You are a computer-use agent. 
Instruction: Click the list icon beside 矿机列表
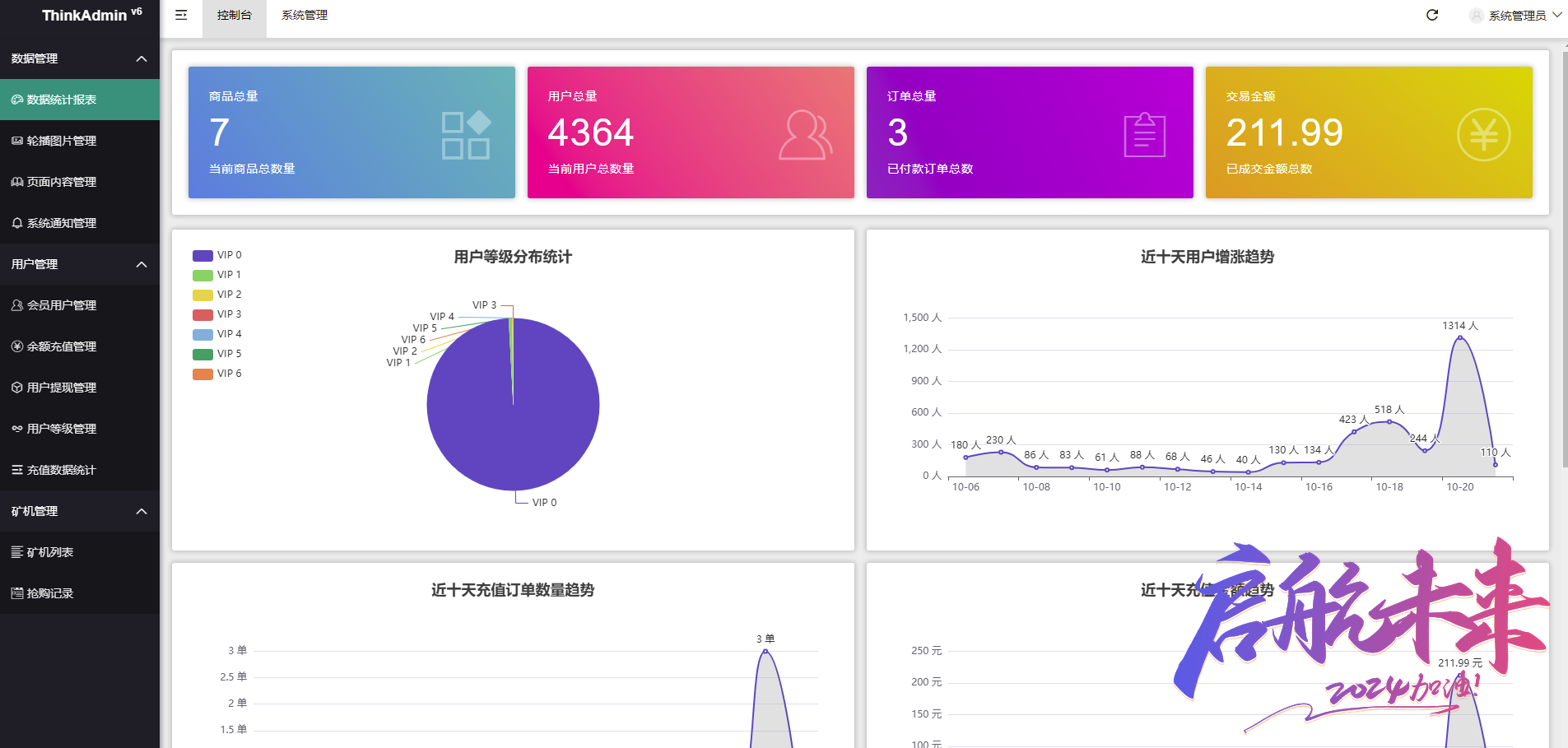click(x=17, y=552)
